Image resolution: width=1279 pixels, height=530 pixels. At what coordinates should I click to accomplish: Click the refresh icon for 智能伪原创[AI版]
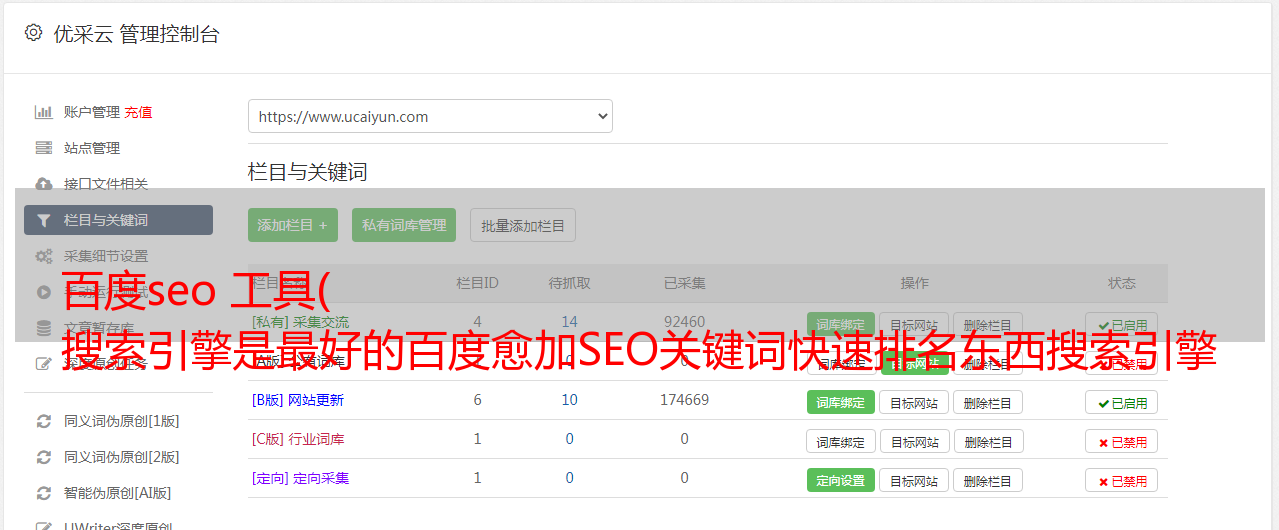click(x=43, y=493)
